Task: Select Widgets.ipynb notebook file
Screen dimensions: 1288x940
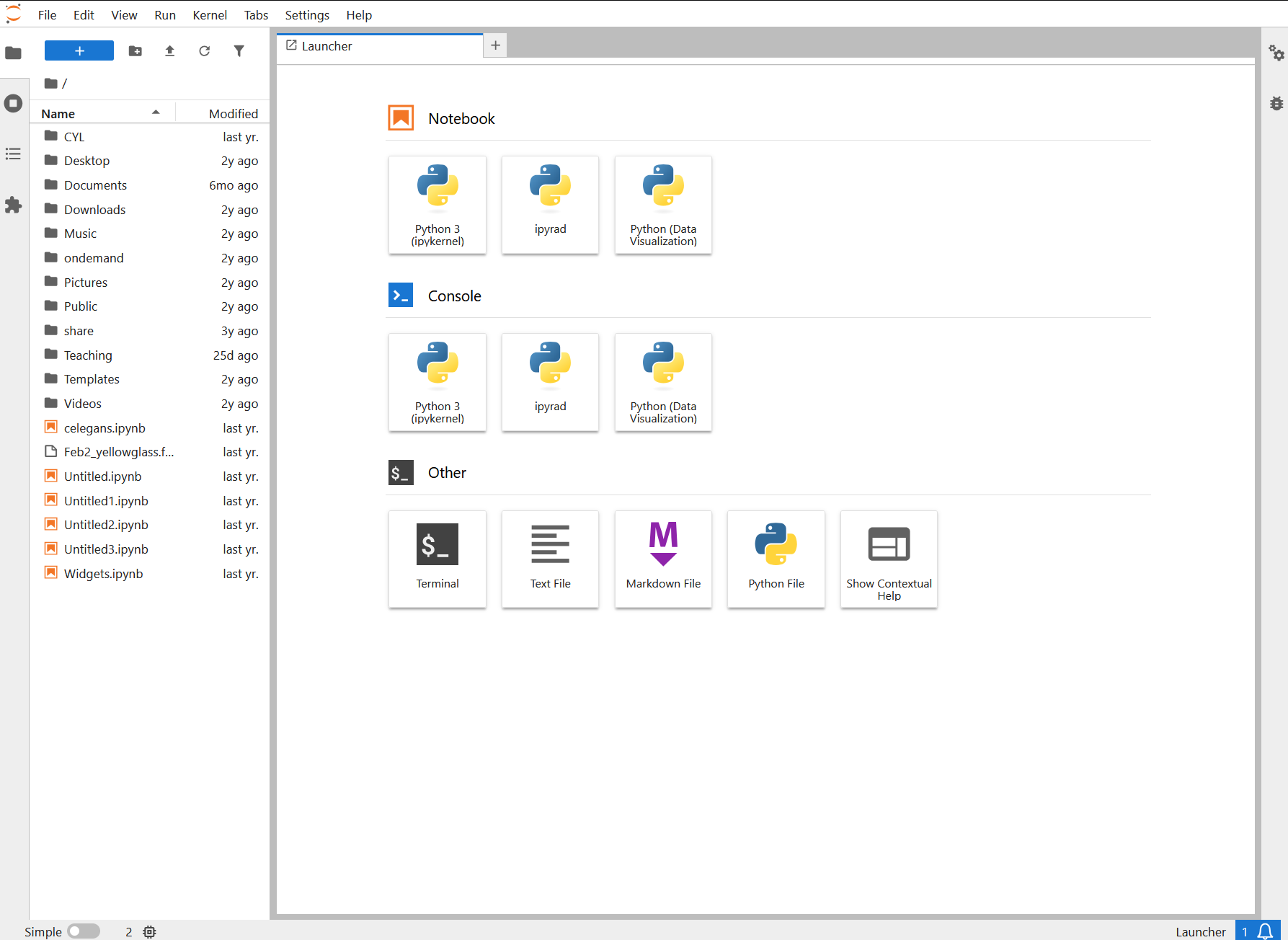Action: point(150,574)
